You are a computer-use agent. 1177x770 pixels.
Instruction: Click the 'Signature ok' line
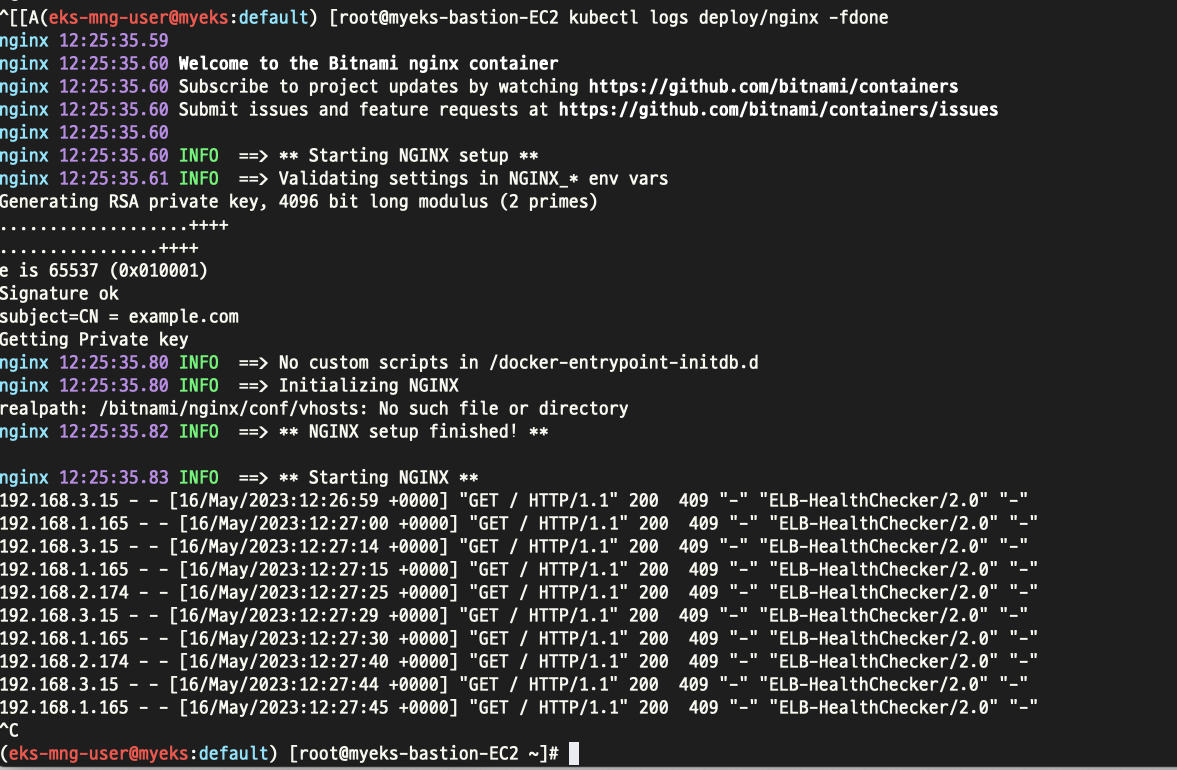[x=59, y=294]
